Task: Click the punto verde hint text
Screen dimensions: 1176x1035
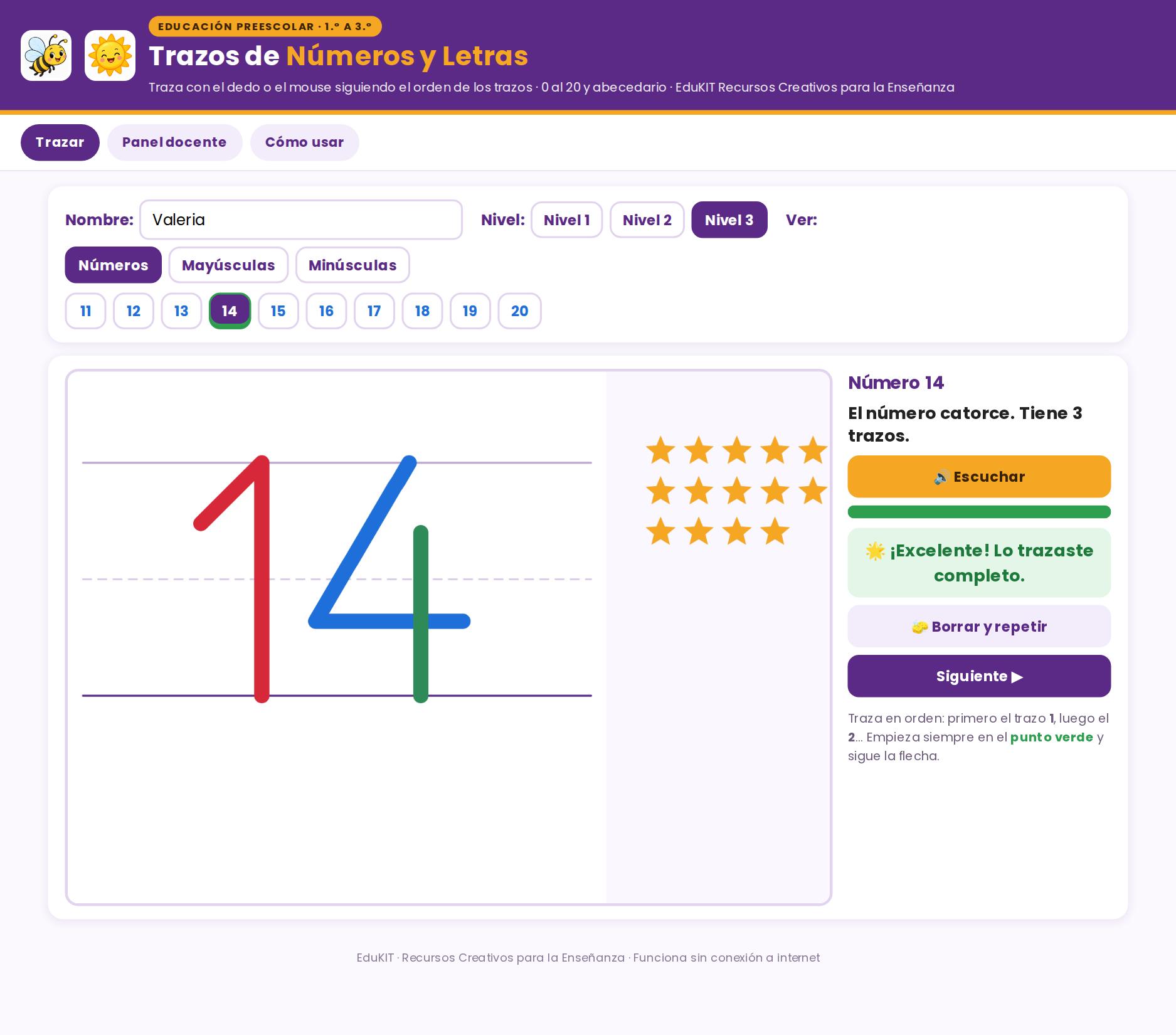Action: pos(1051,737)
